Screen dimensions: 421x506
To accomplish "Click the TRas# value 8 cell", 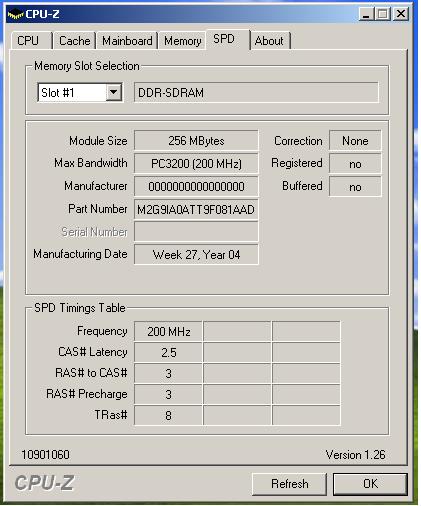I will (168, 415).
